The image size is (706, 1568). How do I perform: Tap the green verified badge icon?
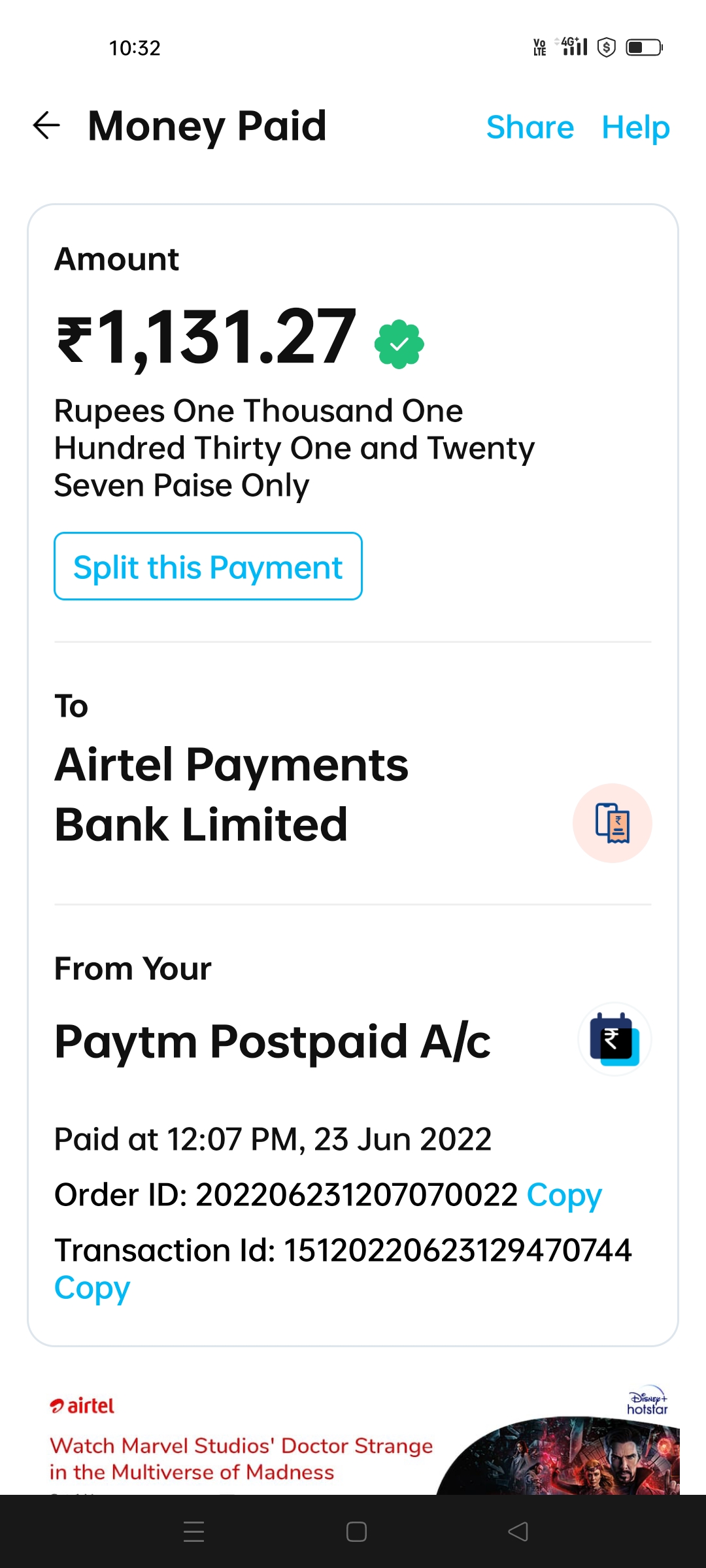pyautogui.click(x=399, y=344)
